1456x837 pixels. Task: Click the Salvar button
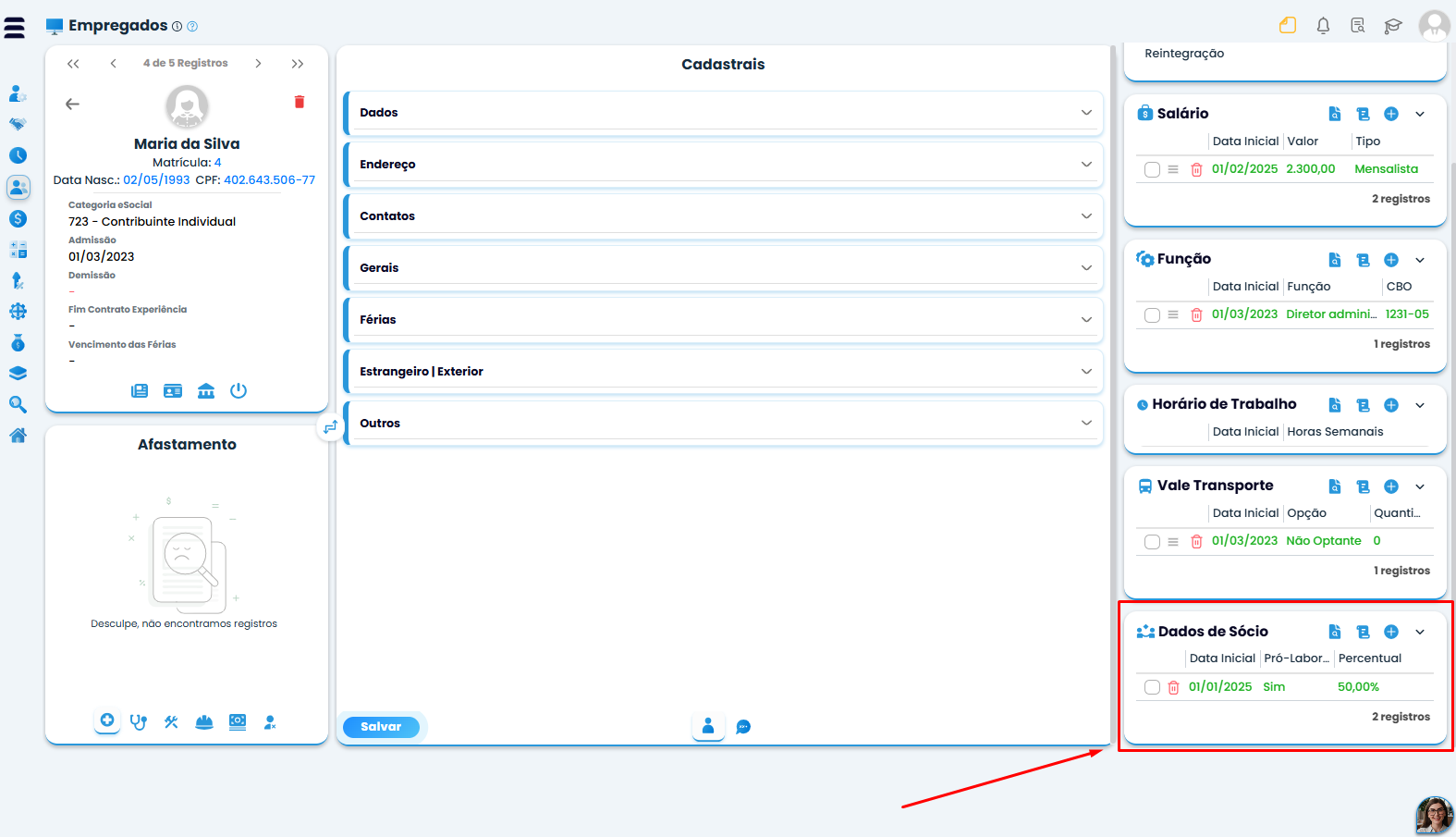pyautogui.click(x=381, y=727)
